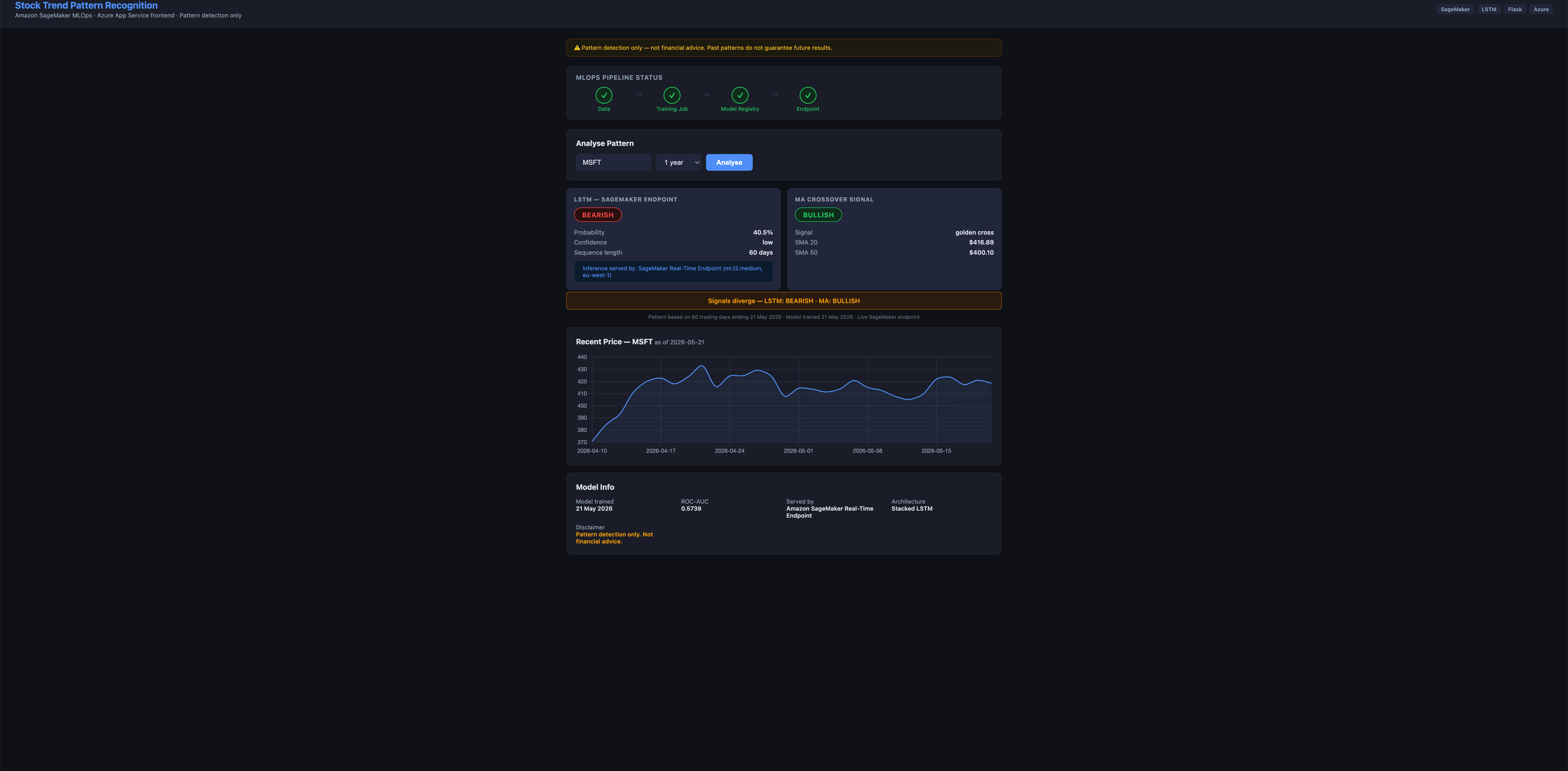Click the BEARISH signal badge
This screenshot has width=1568, height=771.
[x=597, y=215]
